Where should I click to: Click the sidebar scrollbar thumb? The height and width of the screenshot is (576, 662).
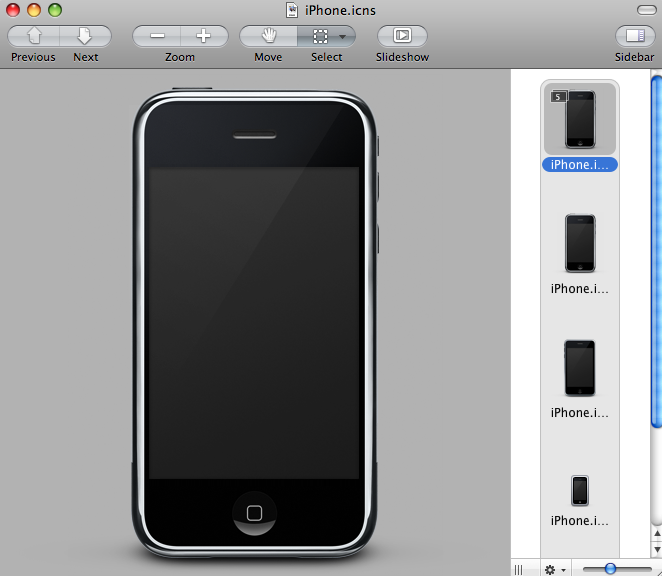click(x=657, y=252)
